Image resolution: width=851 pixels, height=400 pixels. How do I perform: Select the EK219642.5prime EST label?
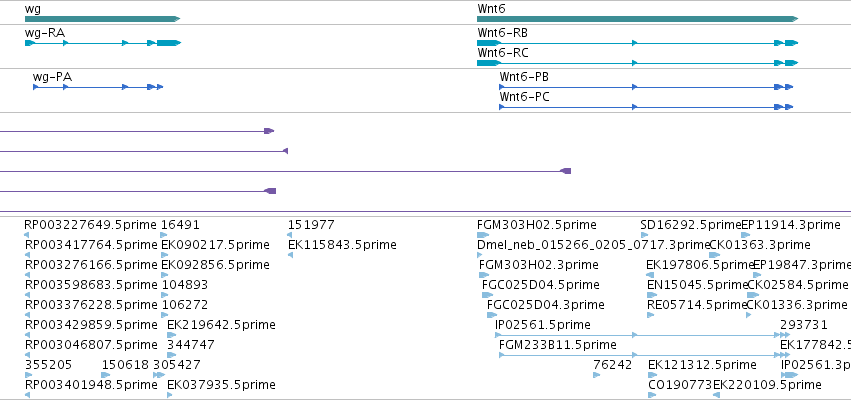click(221, 325)
